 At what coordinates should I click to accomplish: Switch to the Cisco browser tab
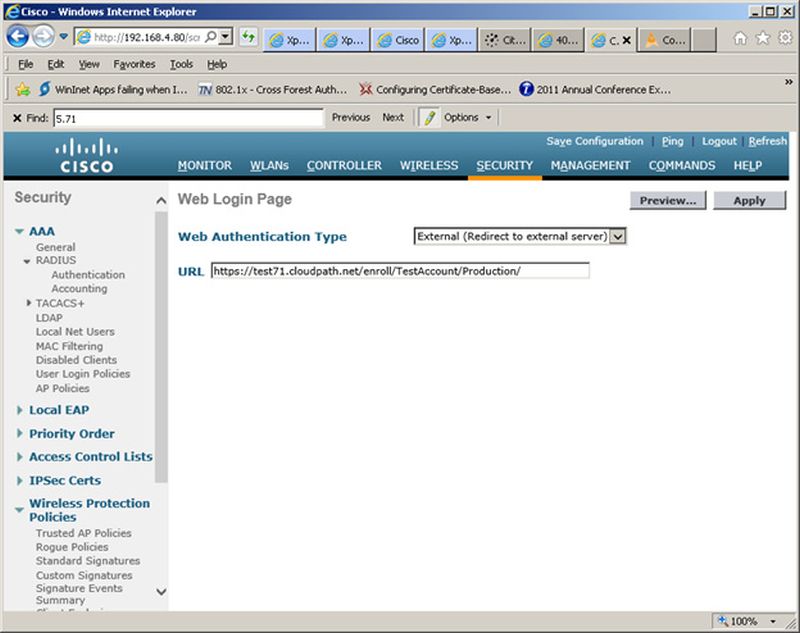click(399, 40)
